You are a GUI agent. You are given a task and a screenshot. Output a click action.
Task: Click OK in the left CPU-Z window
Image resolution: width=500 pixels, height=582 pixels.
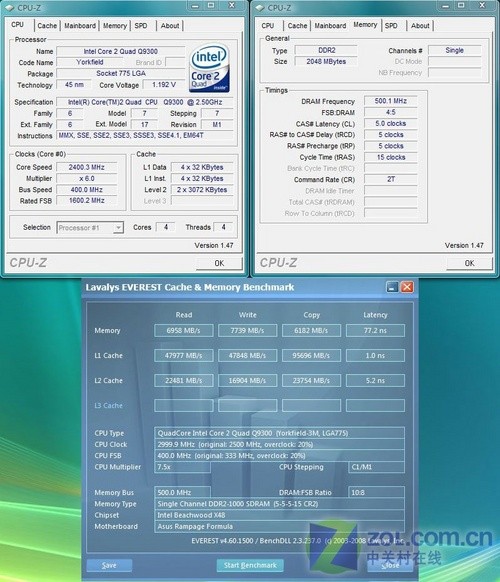(x=219, y=263)
